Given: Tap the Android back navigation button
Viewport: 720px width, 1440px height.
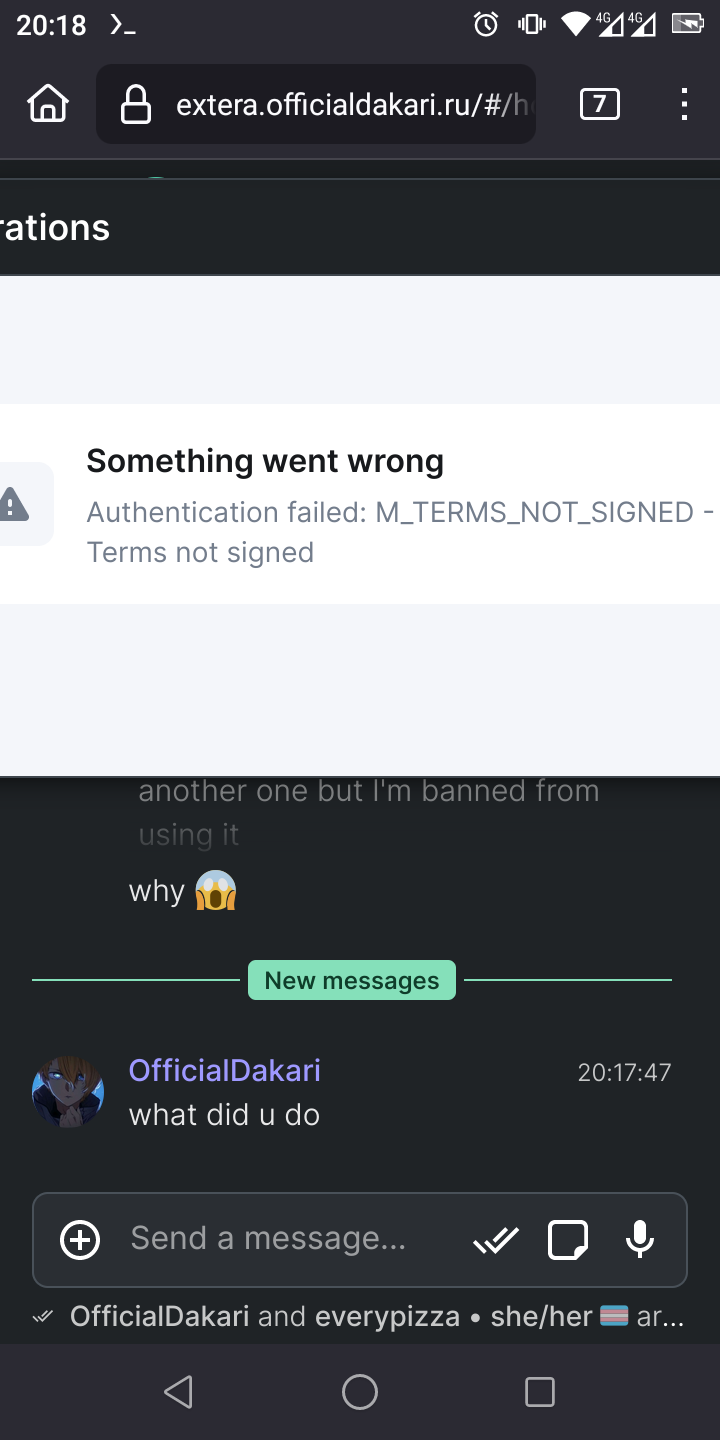Looking at the screenshot, I should [178, 1392].
